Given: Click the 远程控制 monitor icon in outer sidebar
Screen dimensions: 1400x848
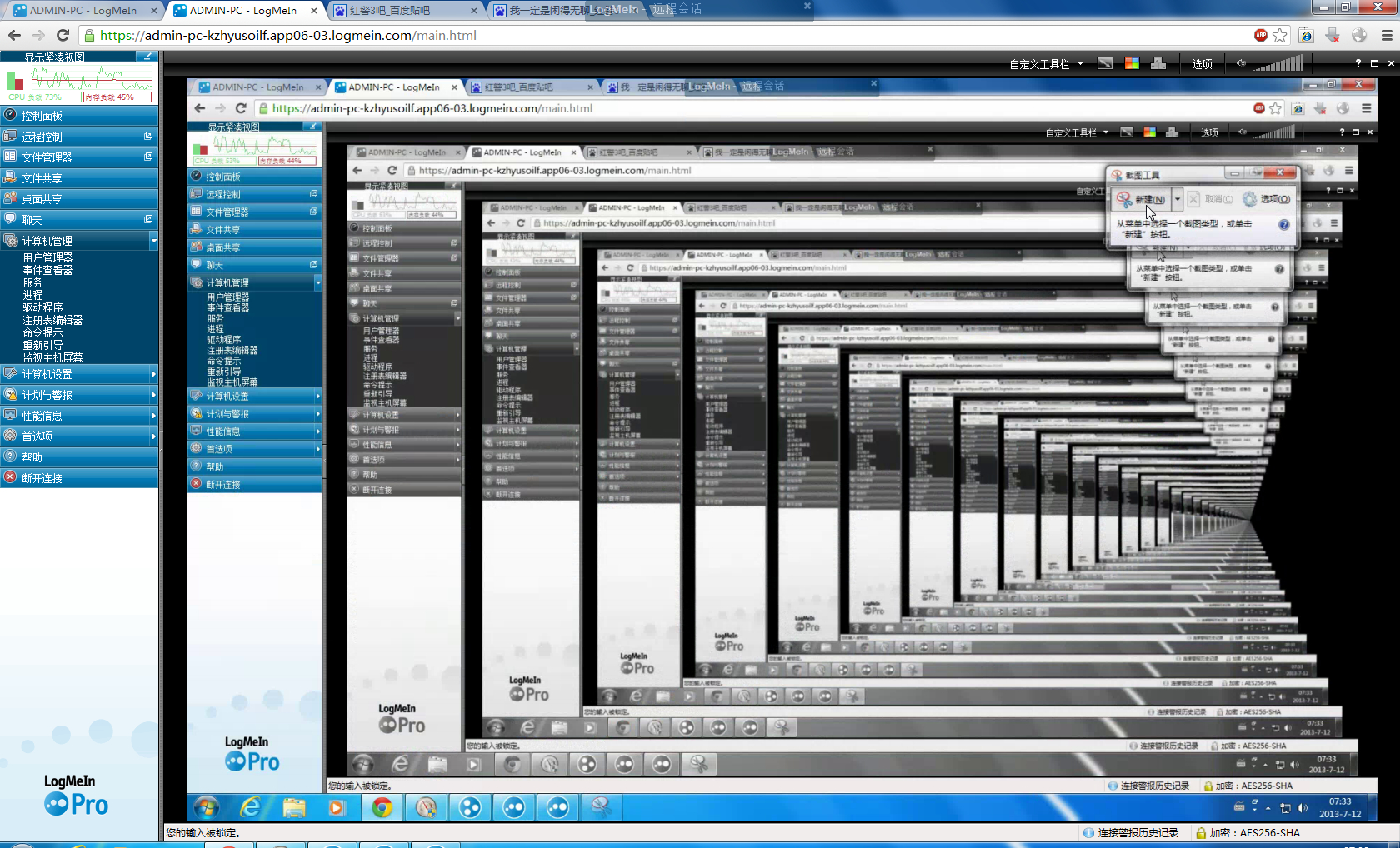Looking at the screenshot, I should pos(10,136).
